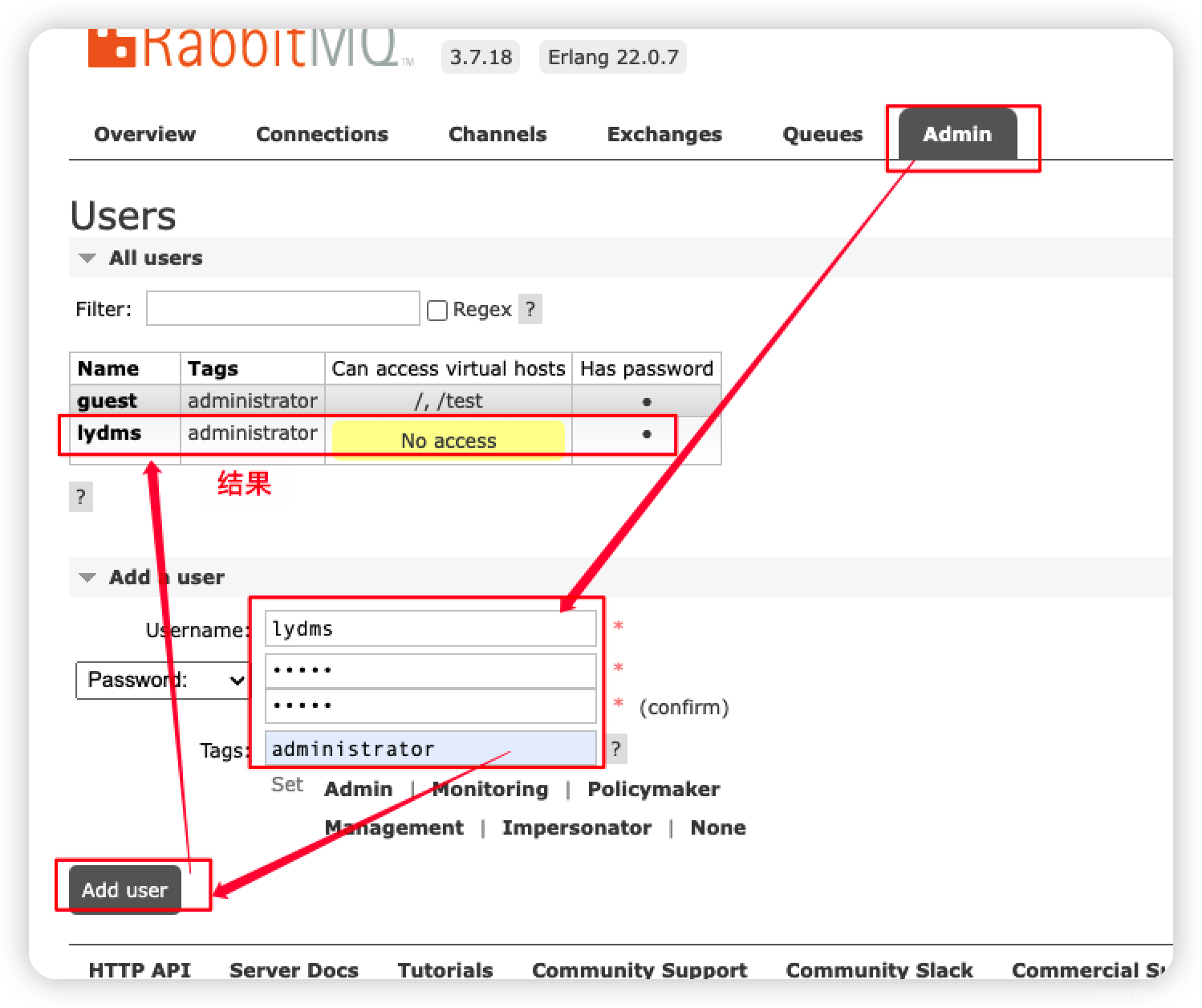The width and height of the screenshot is (1202, 1008).
Task: Click the '/, /test' virtual hosts cell
Action: pos(449,400)
